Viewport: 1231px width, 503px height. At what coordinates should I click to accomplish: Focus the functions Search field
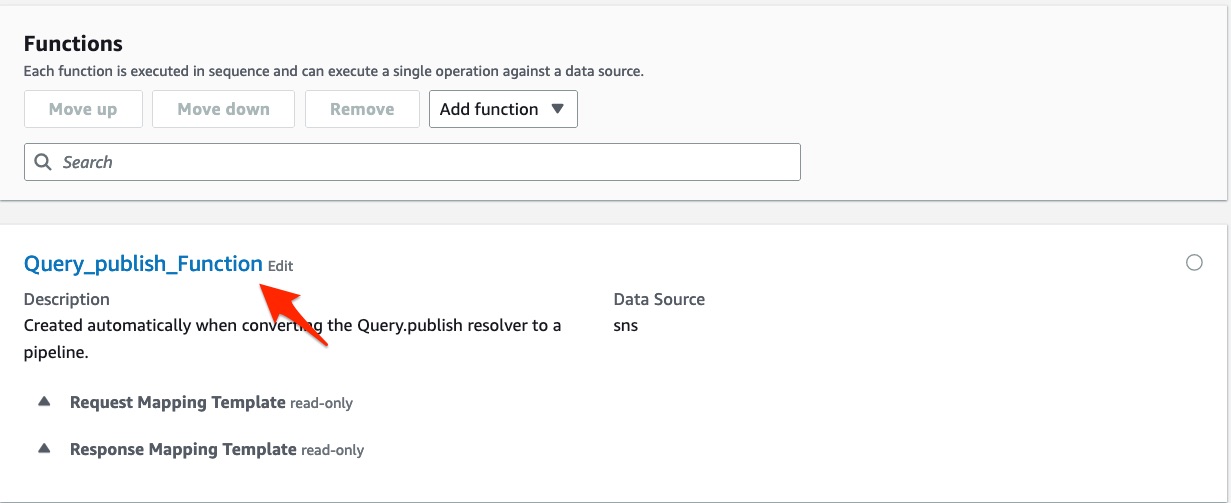click(412, 162)
